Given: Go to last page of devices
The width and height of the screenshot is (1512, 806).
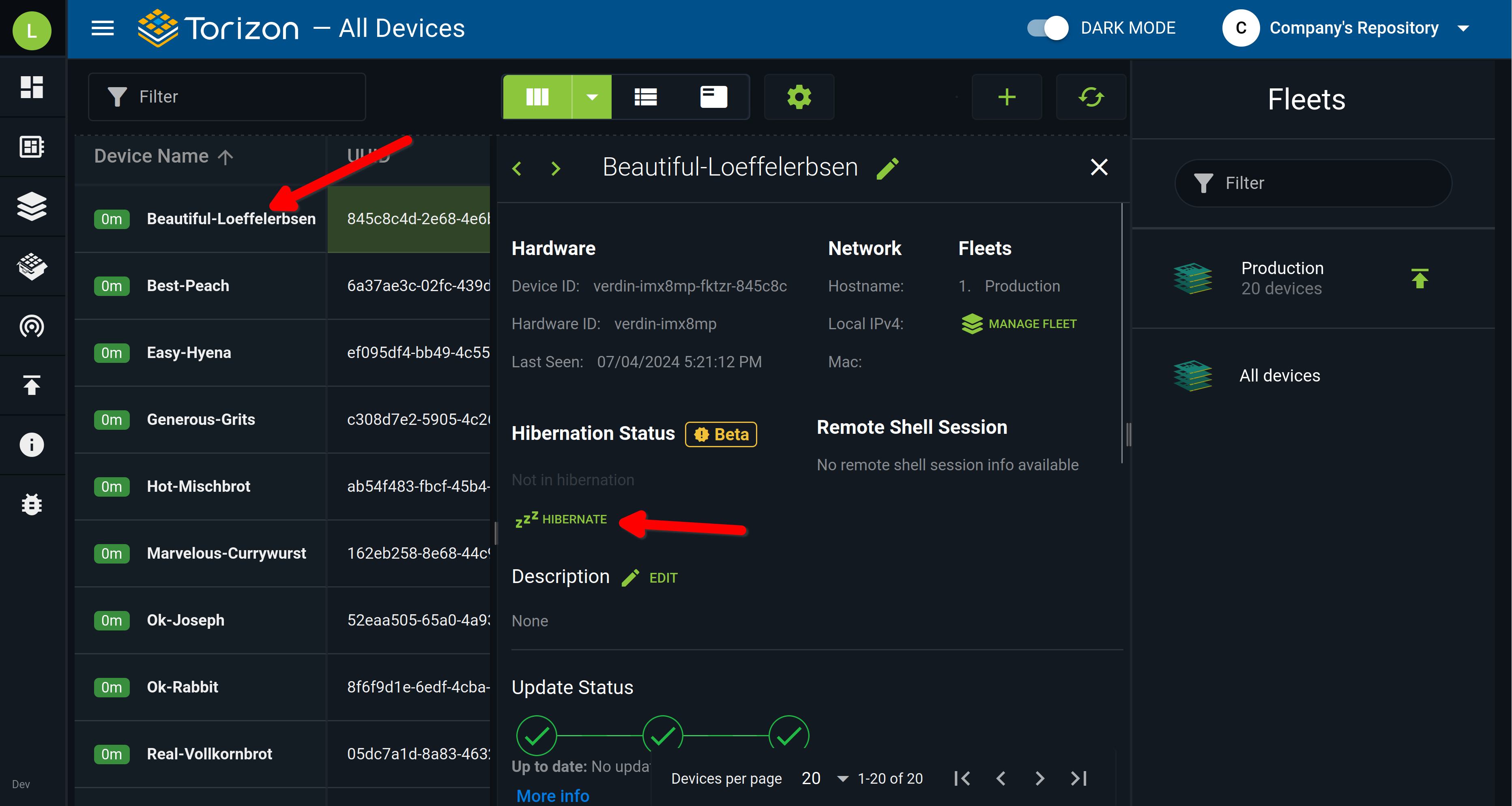Looking at the screenshot, I should (x=1079, y=778).
